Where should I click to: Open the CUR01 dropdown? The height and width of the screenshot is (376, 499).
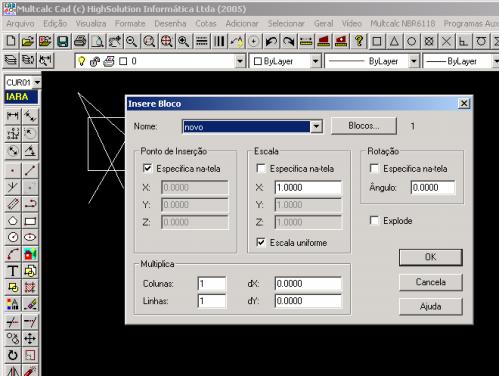(37, 82)
